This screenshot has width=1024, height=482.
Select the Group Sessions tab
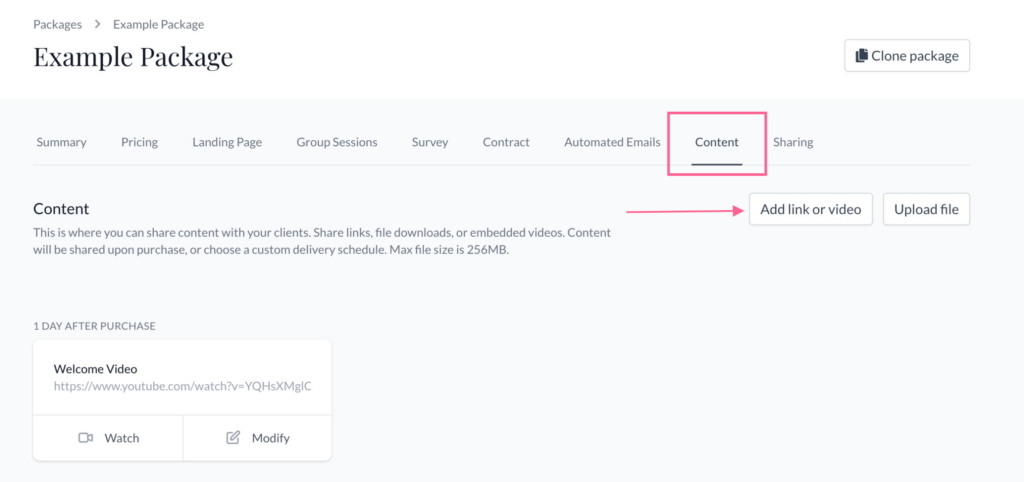tap(337, 142)
